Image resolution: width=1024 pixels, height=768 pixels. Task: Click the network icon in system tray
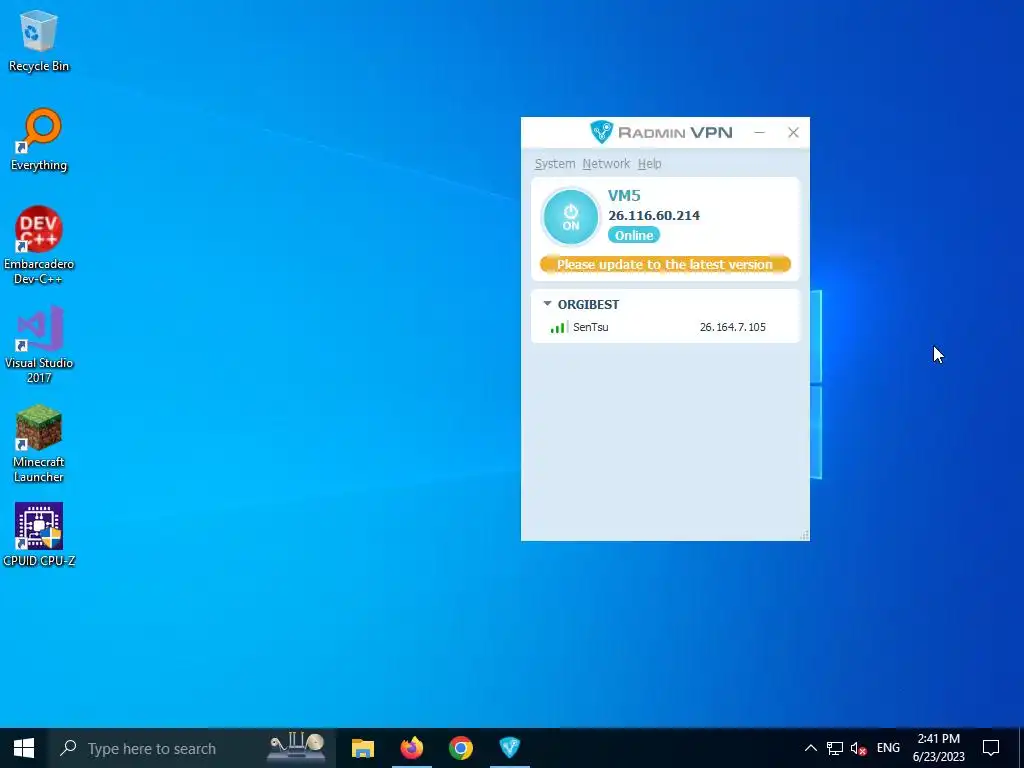tap(835, 748)
